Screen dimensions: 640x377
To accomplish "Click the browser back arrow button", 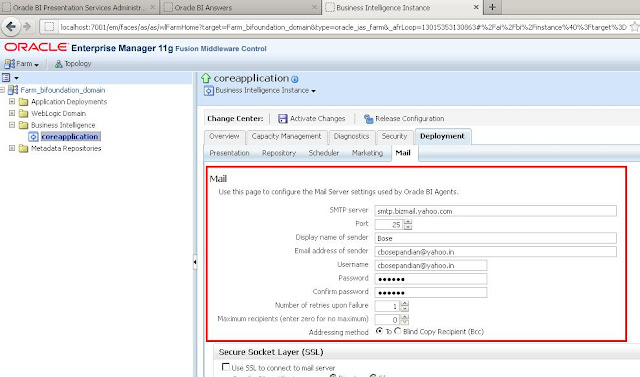I will (11, 27).
